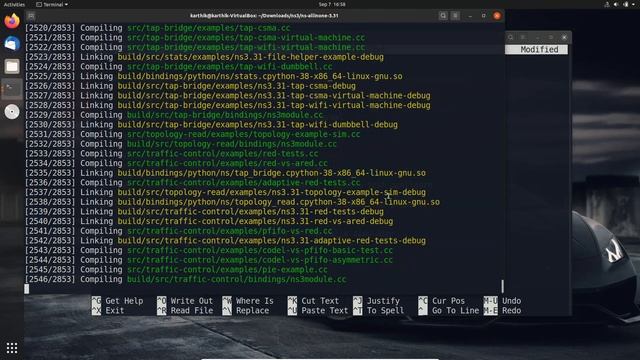Close the background nano terminal window
The height and width of the screenshot is (360, 640).
564,37
